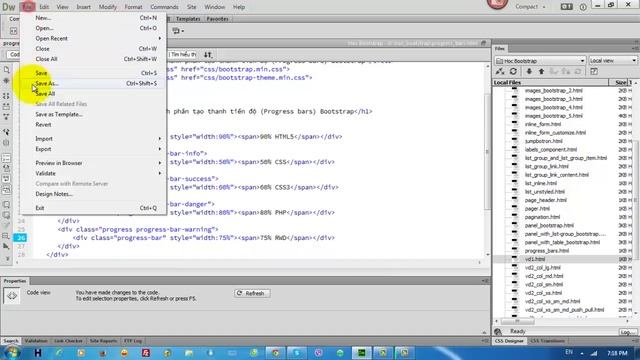Open the Local view dropdown

pyautogui.click(x=613, y=60)
